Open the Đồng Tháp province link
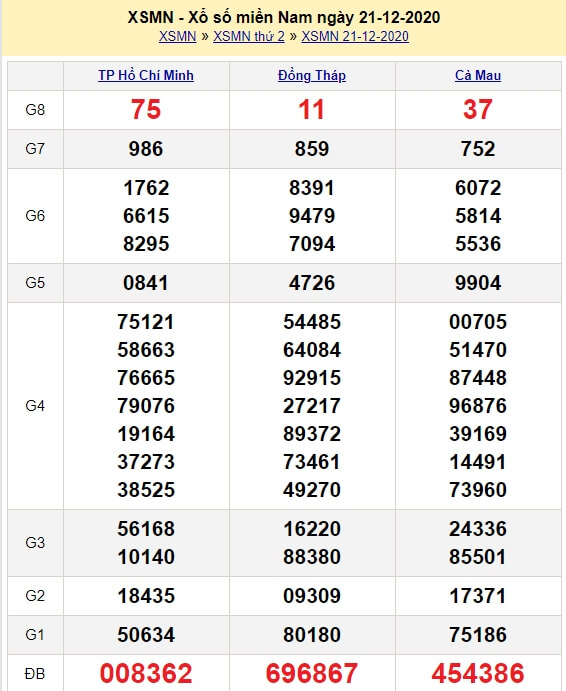The height and width of the screenshot is (691, 566). point(312,75)
